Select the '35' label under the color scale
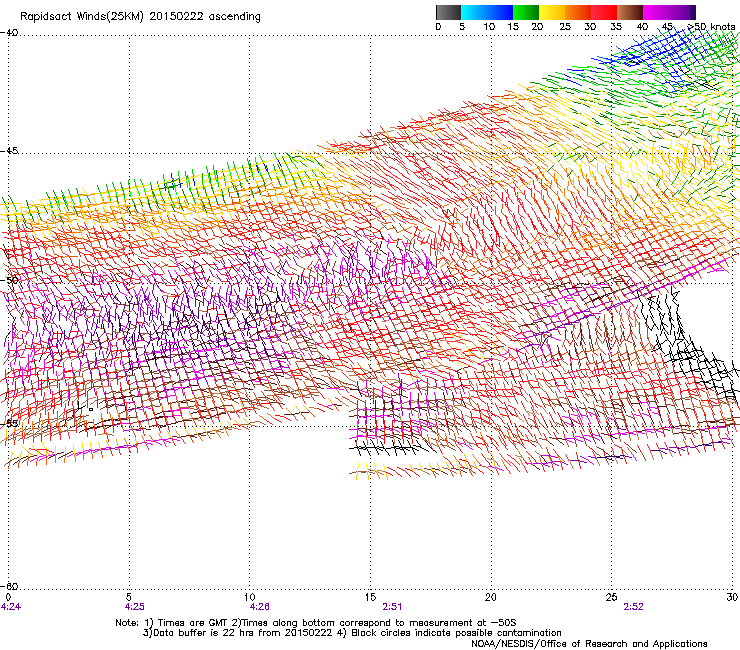 point(616,27)
